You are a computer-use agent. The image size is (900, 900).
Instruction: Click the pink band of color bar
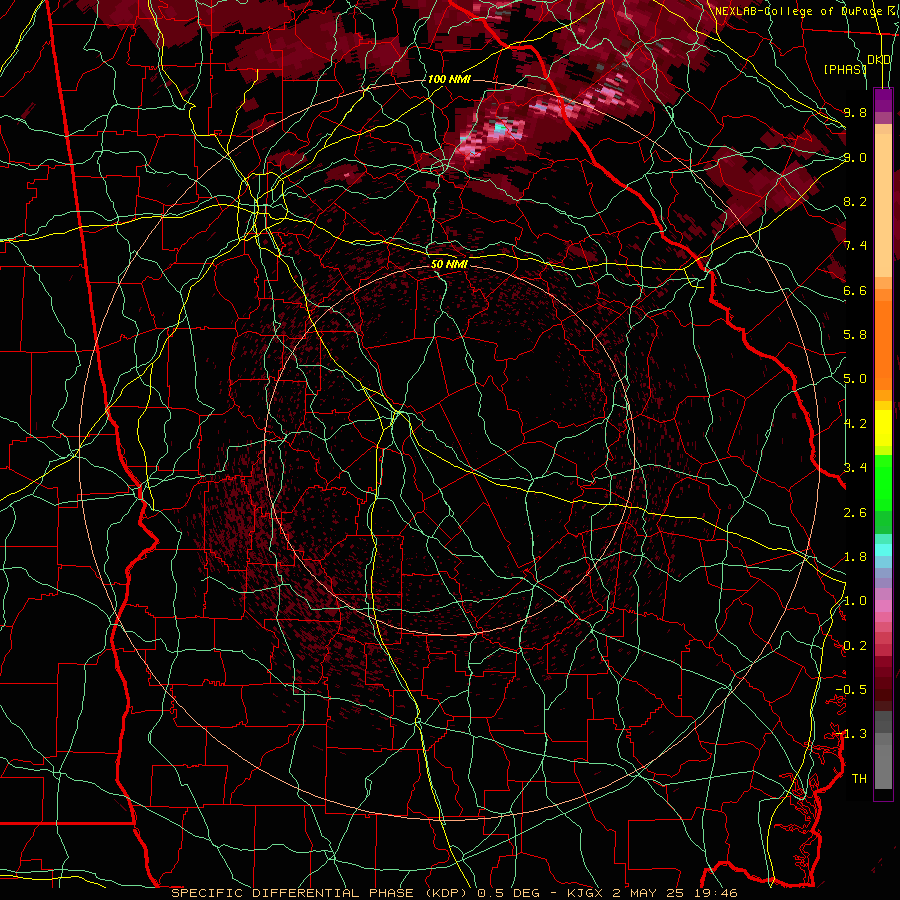883,606
